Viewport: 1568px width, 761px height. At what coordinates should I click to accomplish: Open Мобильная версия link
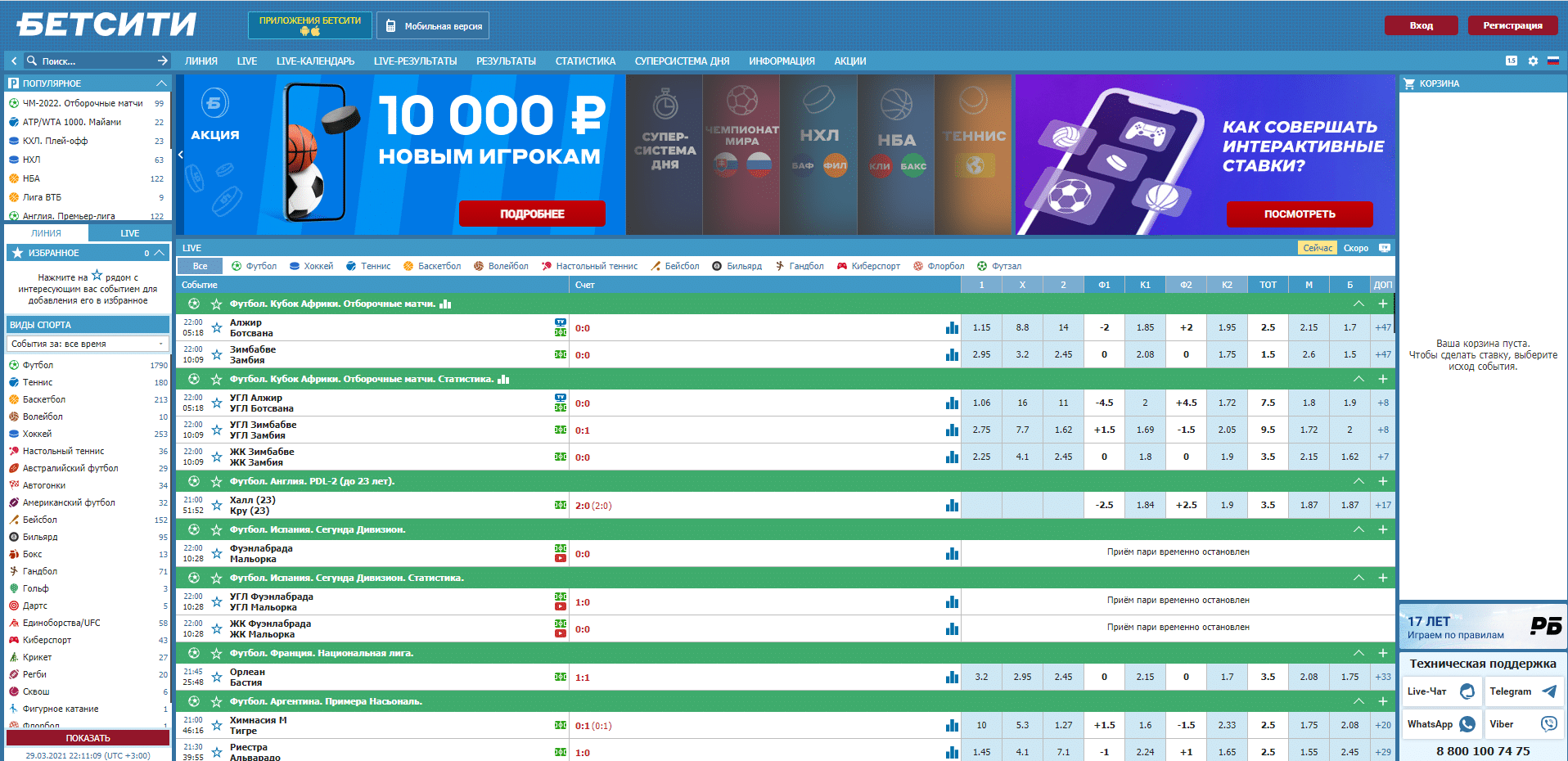click(x=433, y=25)
